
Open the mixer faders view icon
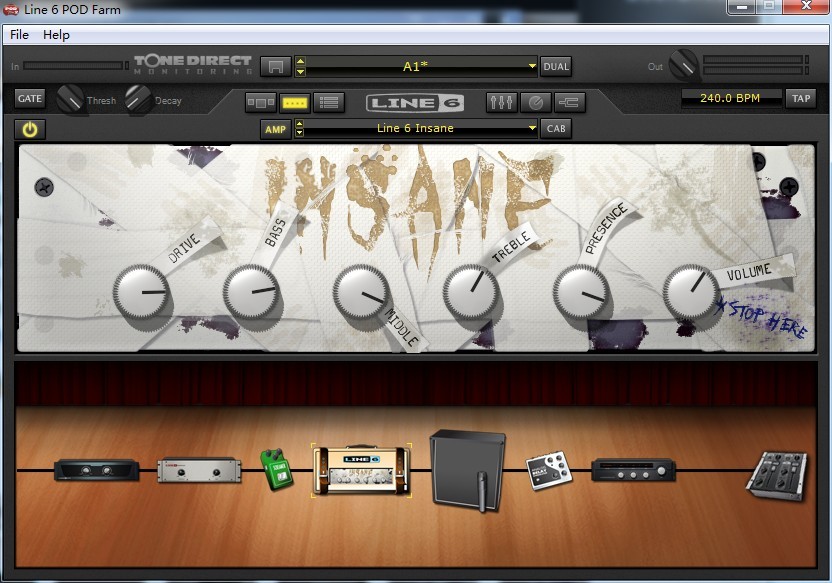501,102
